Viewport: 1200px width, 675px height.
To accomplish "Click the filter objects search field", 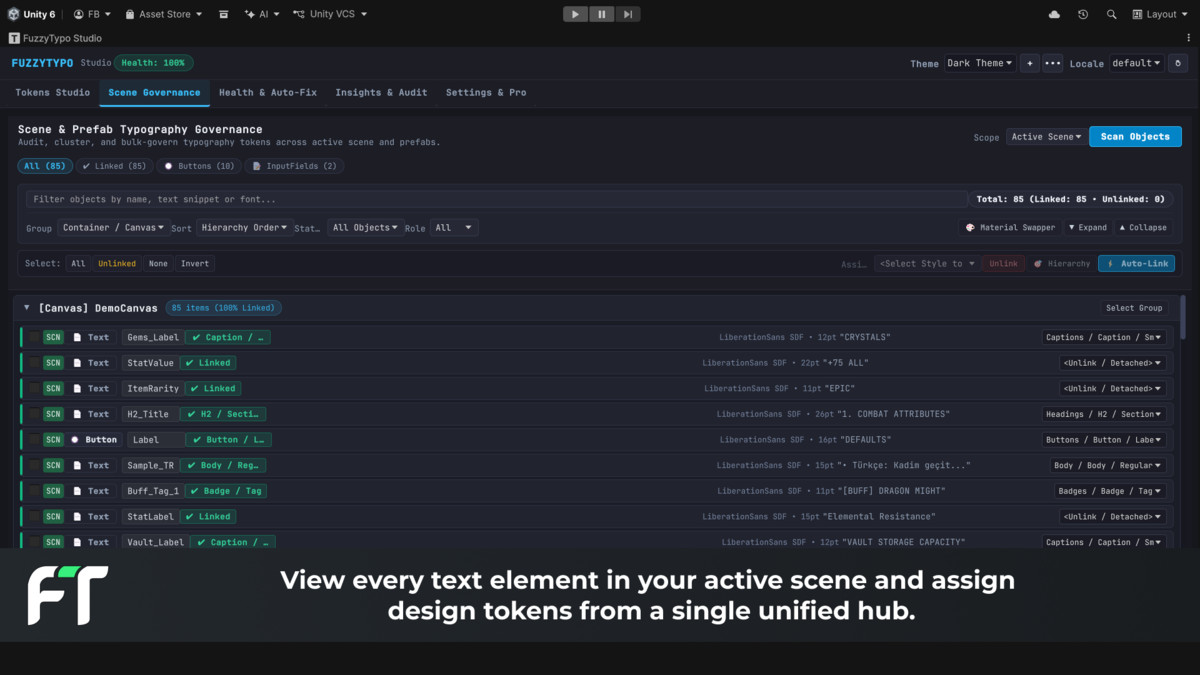I will 497,199.
